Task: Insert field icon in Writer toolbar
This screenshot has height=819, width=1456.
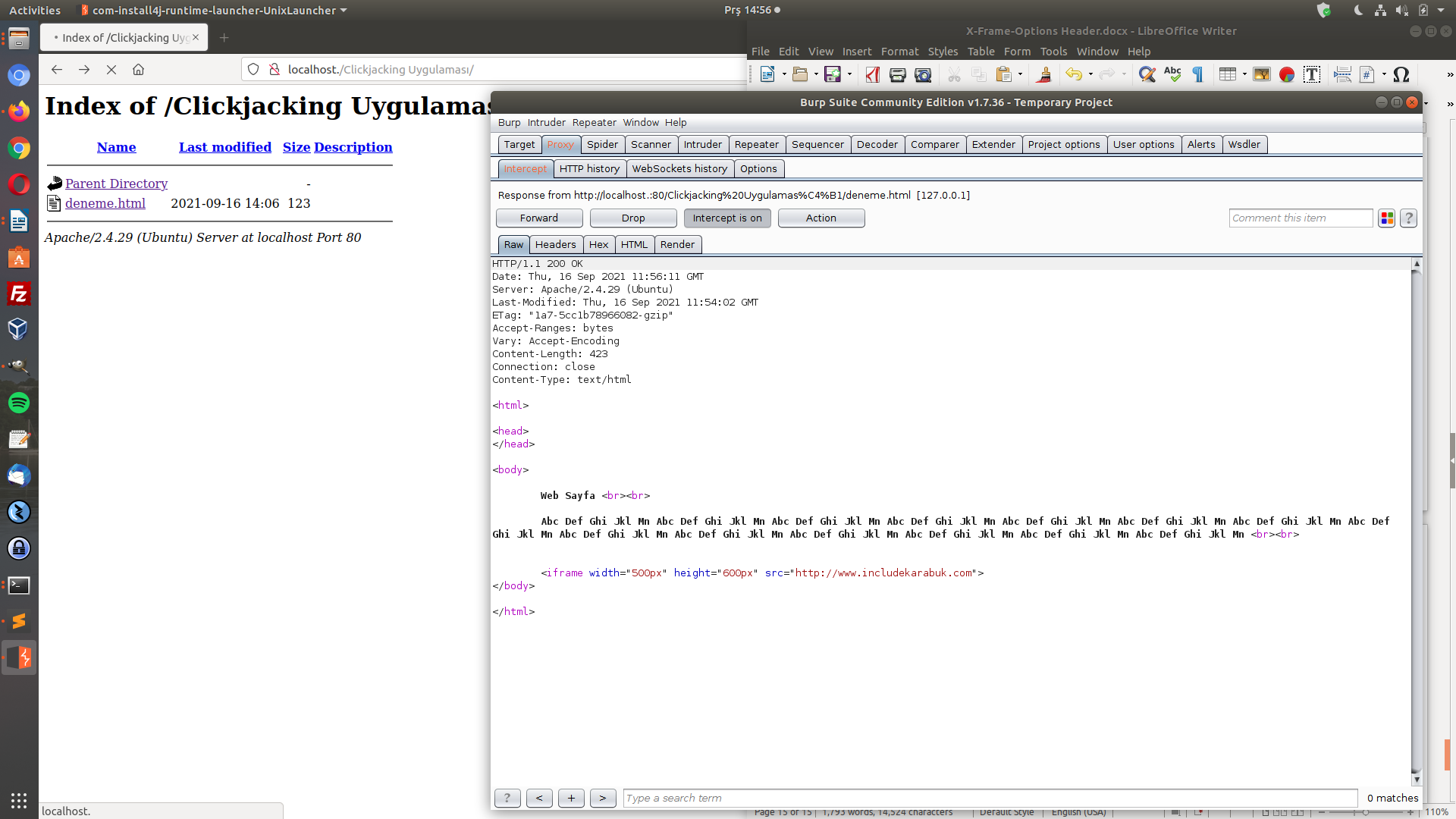Action: (x=1367, y=74)
